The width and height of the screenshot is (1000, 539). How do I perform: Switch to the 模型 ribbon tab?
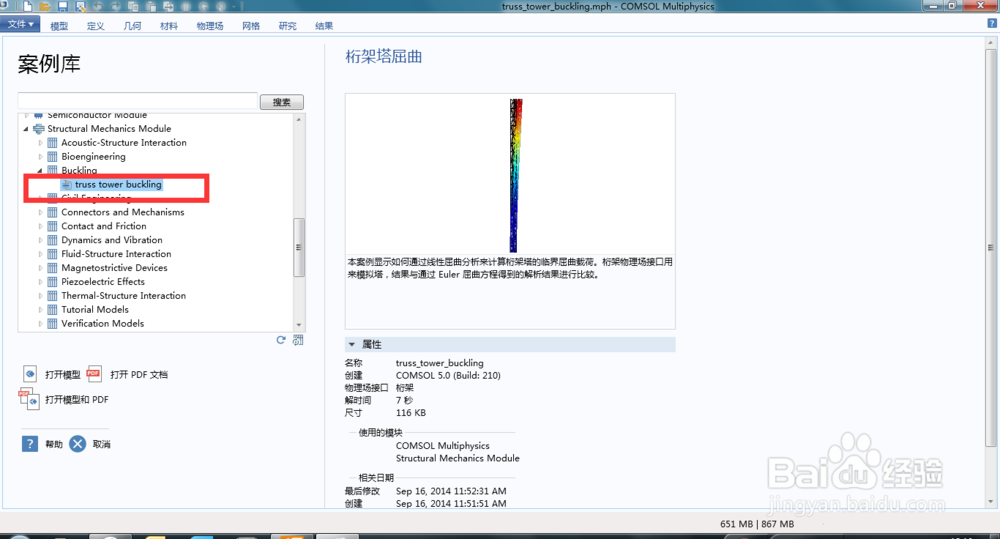(x=59, y=26)
